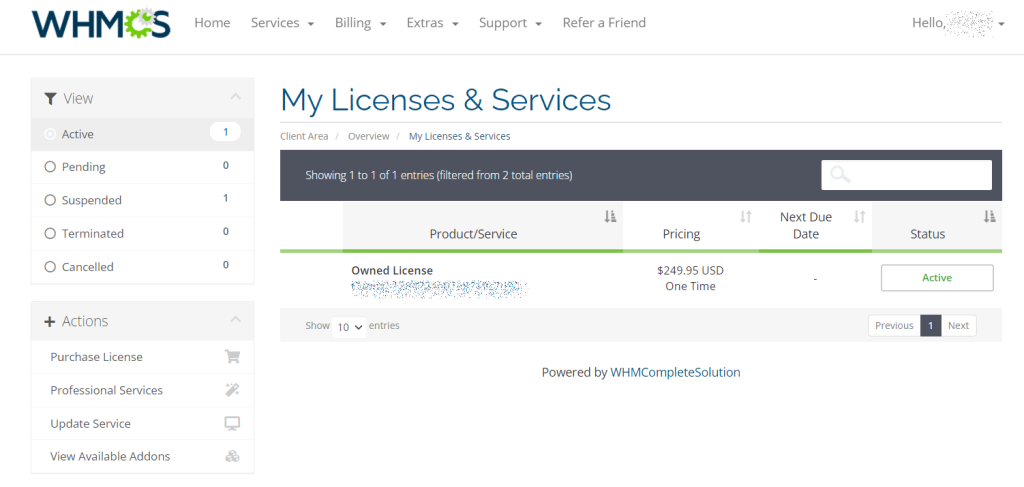The image size is (1024, 487).
Task: Sort by Product/Service using its sort icon
Action: (x=610, y=217)
